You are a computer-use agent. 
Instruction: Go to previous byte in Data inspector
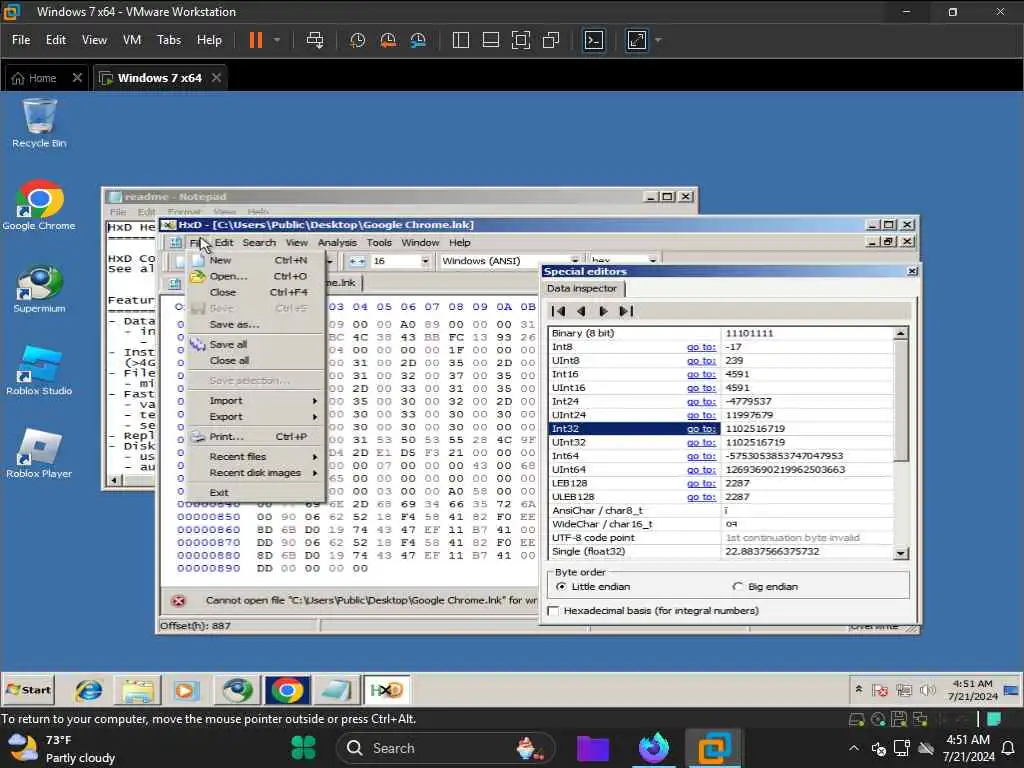[581, 312]
